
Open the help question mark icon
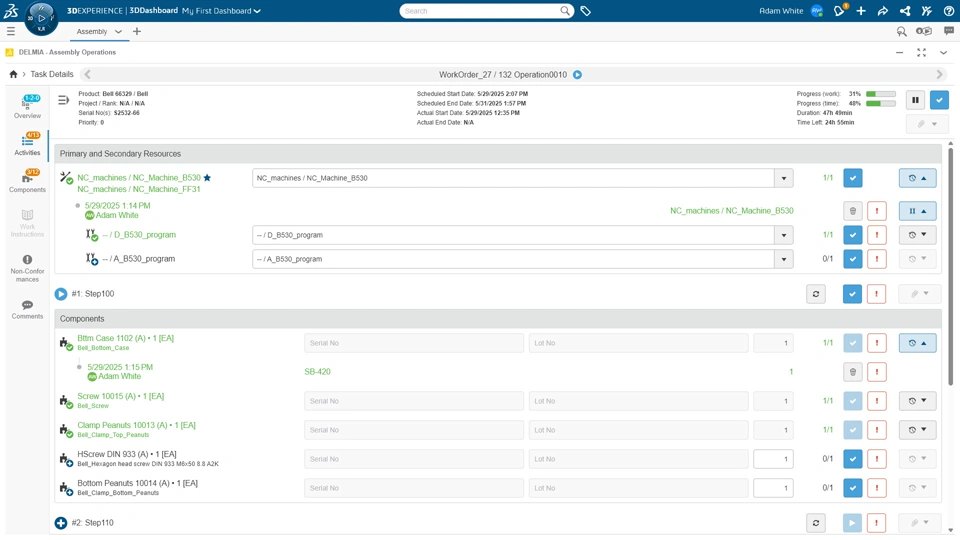pyautogui.click(x=948, y=11)
